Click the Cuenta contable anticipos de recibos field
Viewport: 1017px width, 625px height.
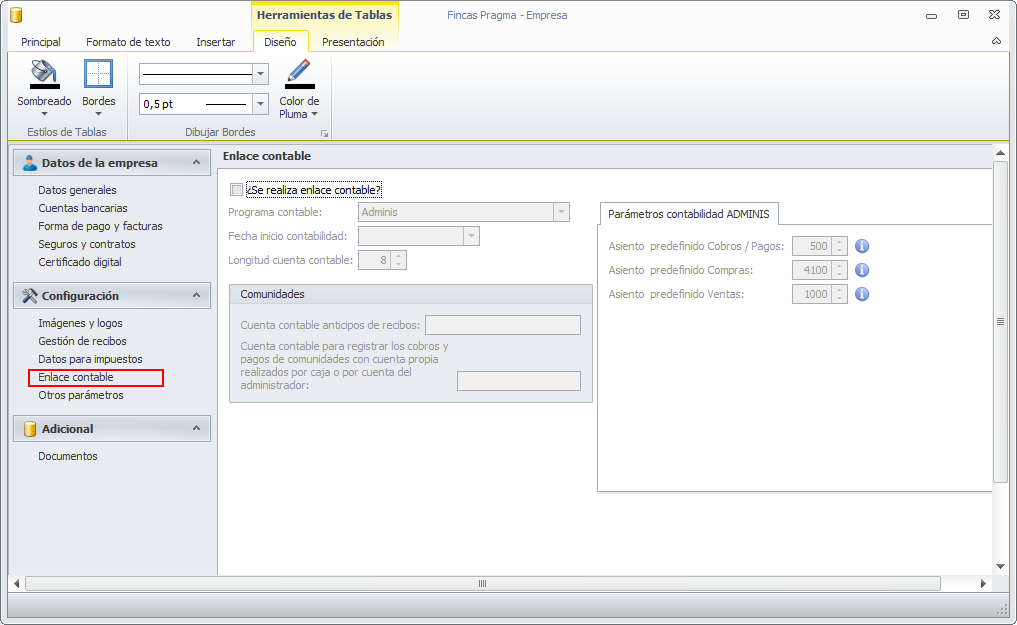(502, 325)
